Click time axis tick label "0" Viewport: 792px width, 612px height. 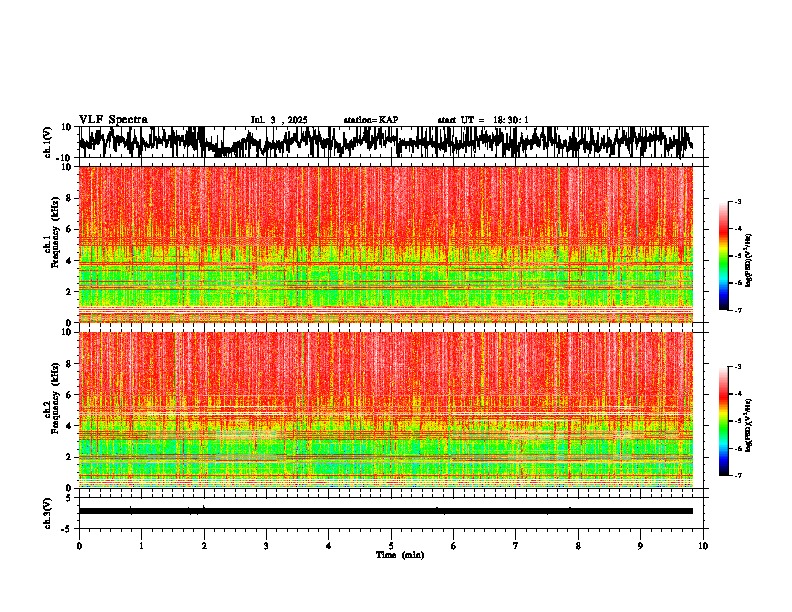[79, 546]
